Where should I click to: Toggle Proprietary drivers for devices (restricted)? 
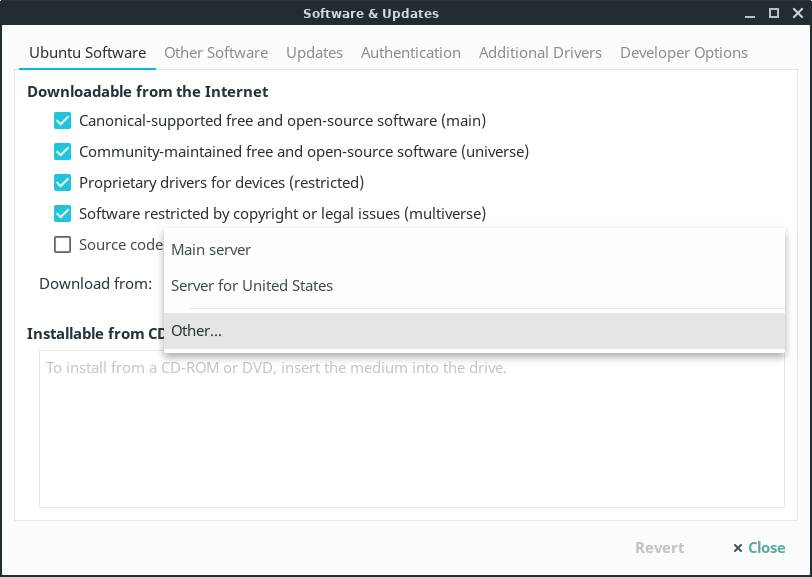click(63, 183)
